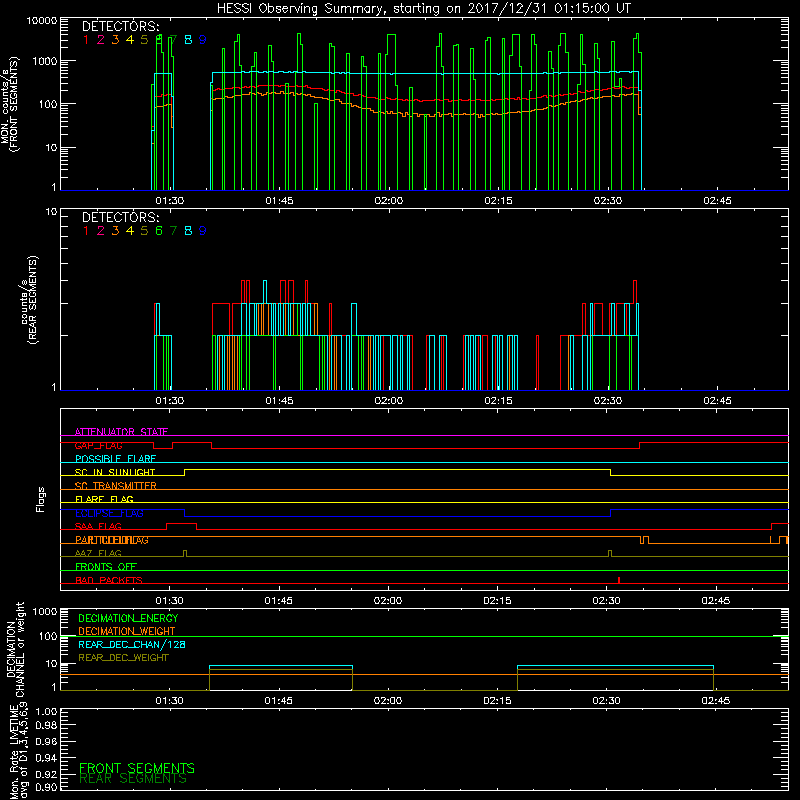Click the BAD_PACKETS flag label
Image resolution: width=800 pixels, height=800 pixels.
(x=109, y=580)
